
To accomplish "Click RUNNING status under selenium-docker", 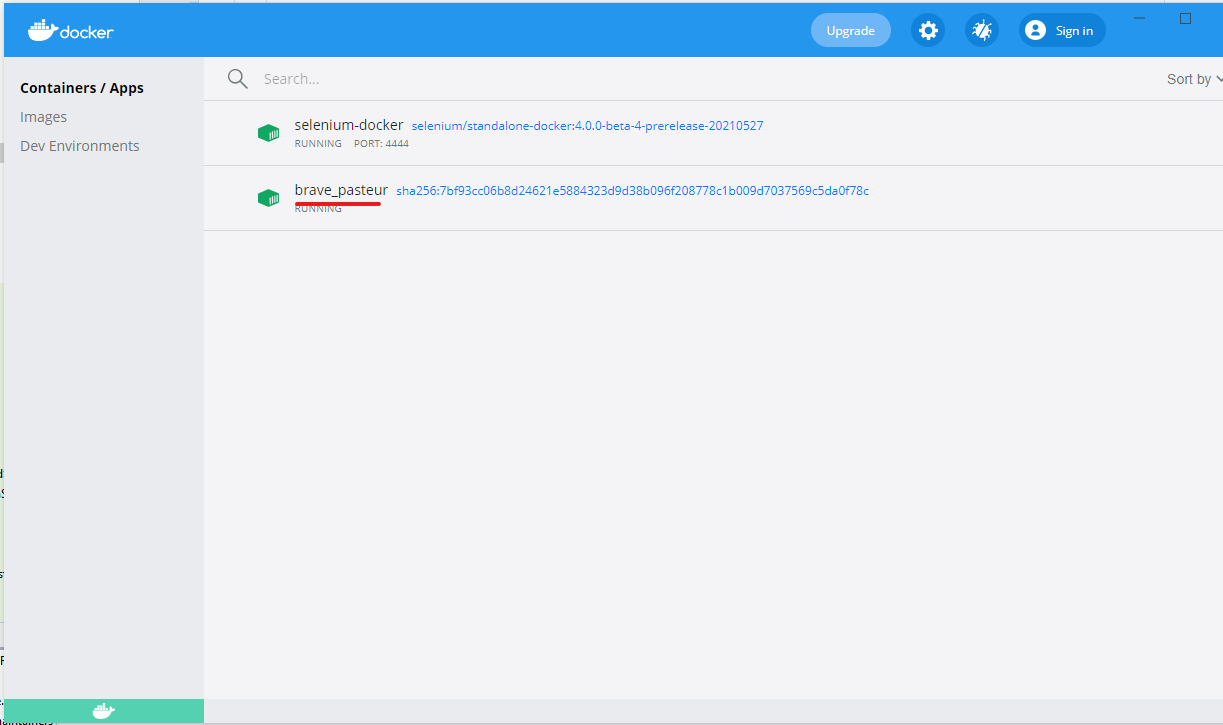I will [x=318, y=144].
